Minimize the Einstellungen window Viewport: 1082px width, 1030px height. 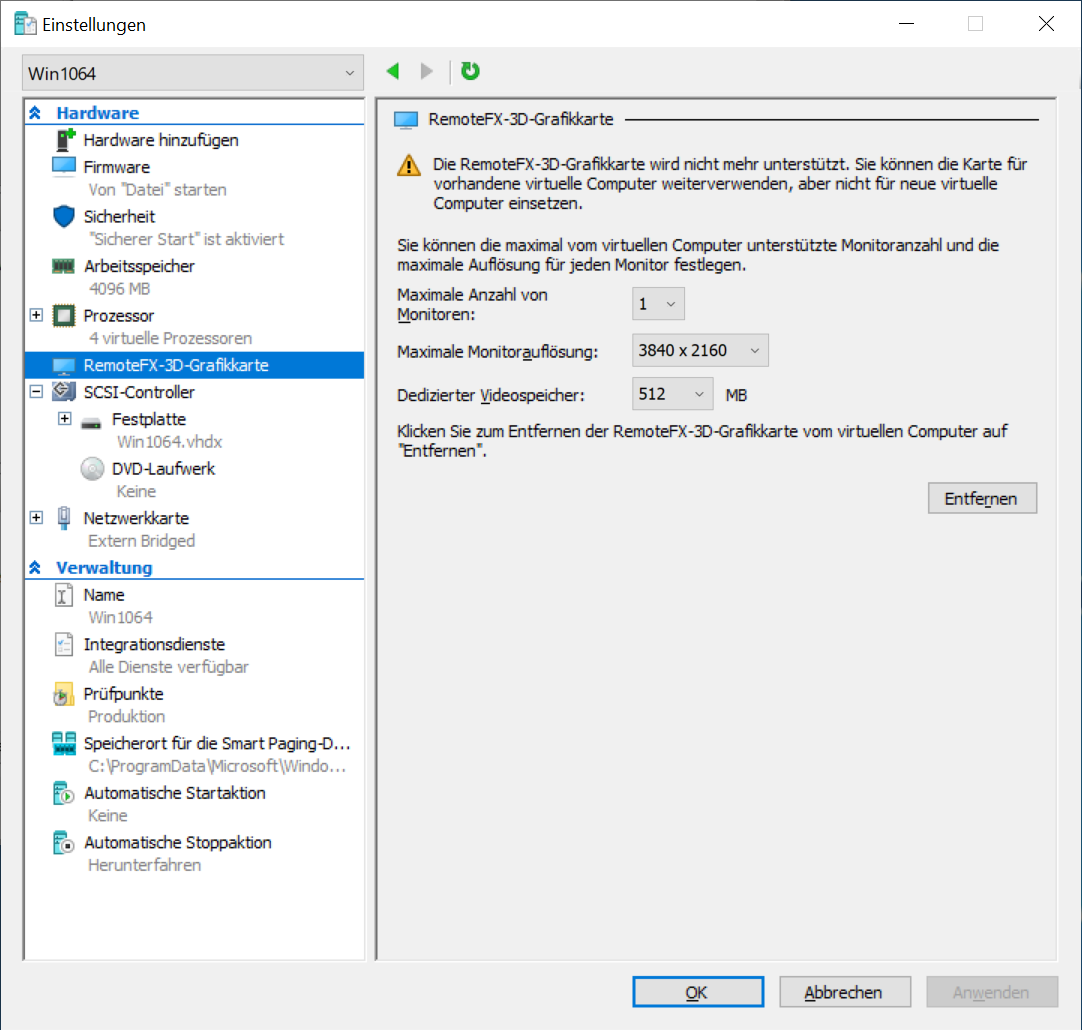[907, 23]
